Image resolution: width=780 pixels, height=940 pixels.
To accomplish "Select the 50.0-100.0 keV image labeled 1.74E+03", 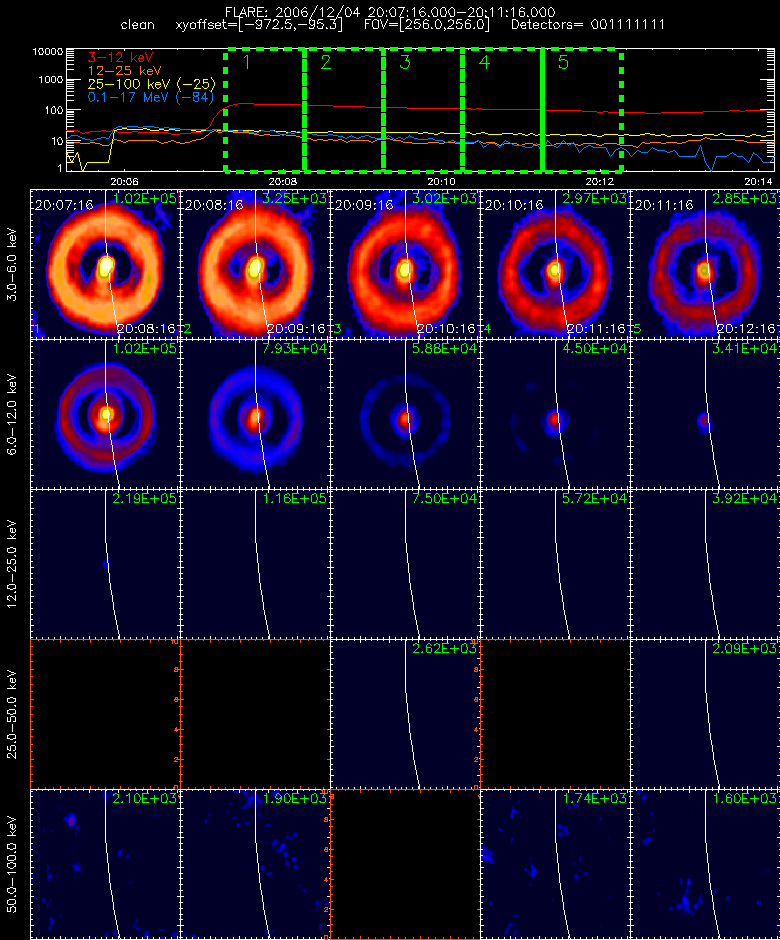I will coord(555,864).
